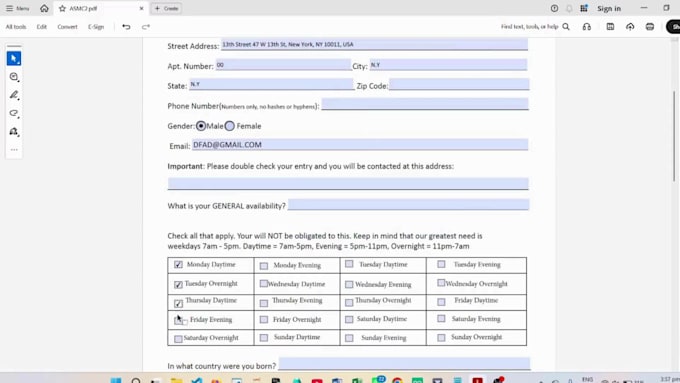This screenshot has height=383, width=680.
Task: Redo the last action
Action: [x=146, y=27]
